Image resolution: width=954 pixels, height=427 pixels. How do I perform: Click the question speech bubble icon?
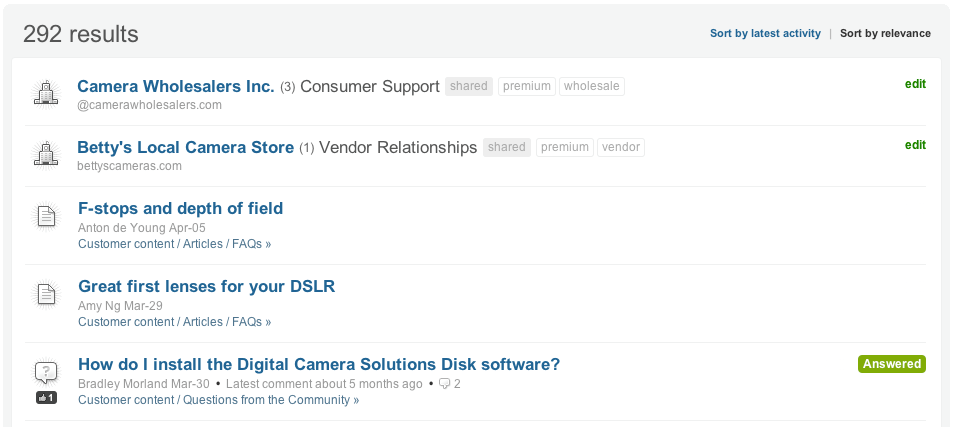tap(45, 373)
